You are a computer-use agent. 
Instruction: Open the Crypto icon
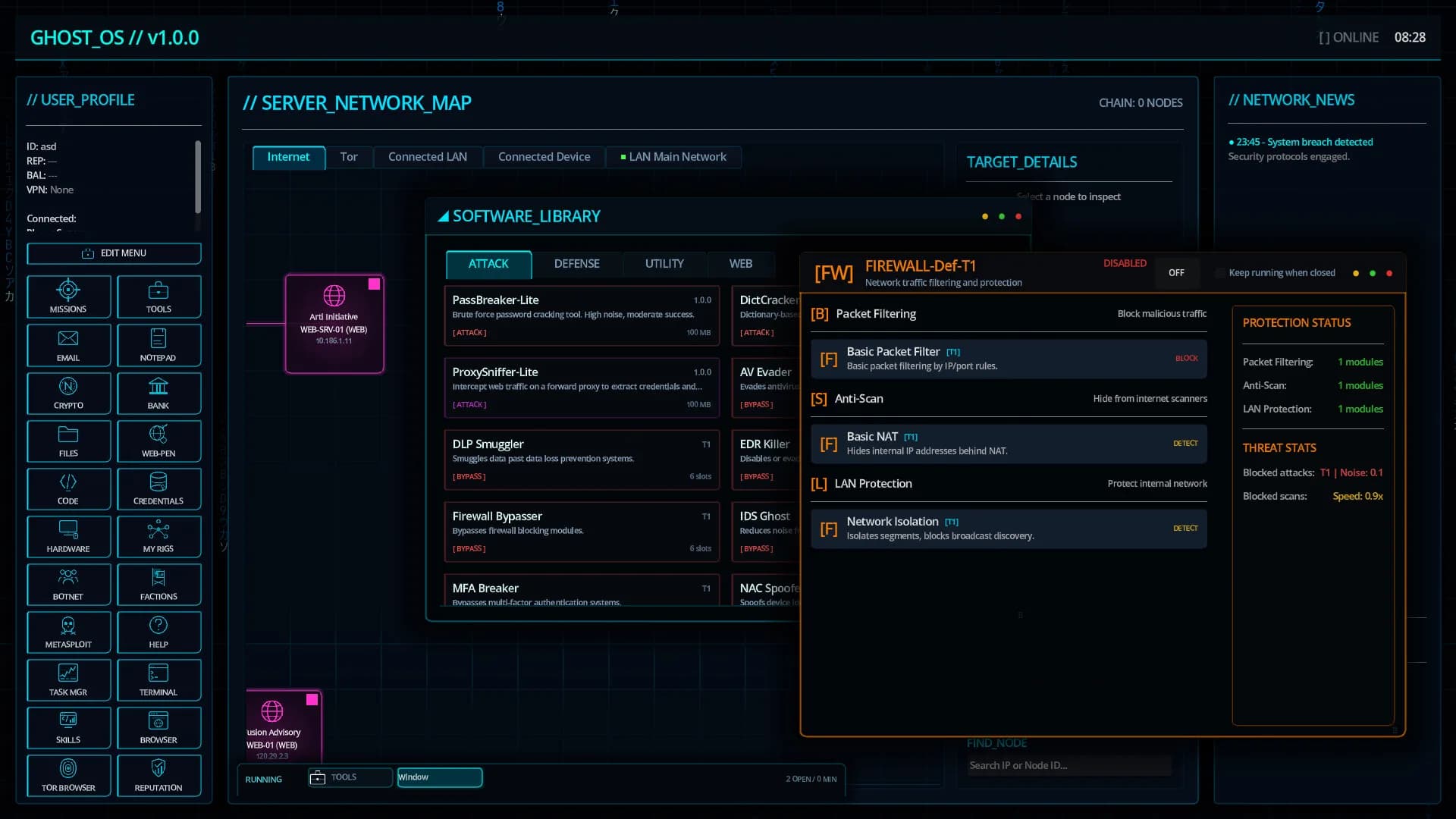tap(68, 393)
